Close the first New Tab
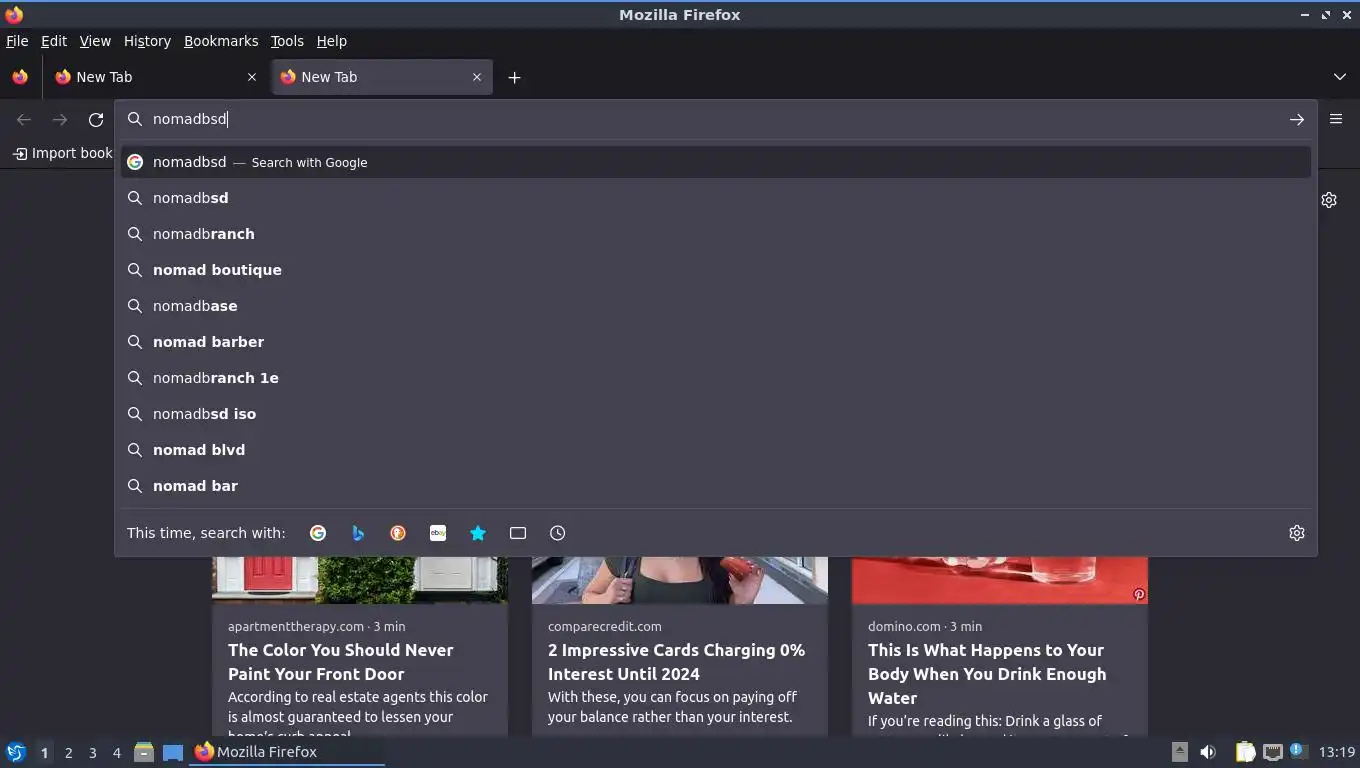Screen dimensions: 1360x768 point(252,77)
